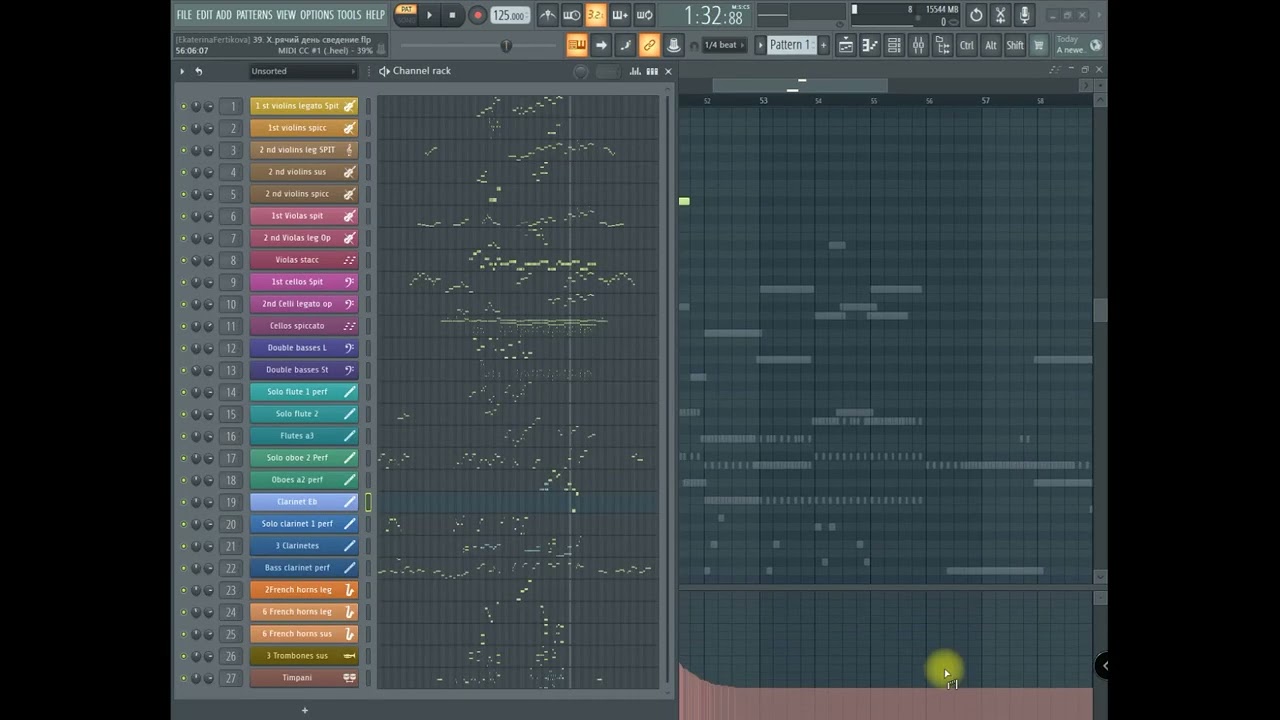This screenshot has height=720, width=1280.
Task: Click the 3 Trombones sus channel button
Action: coord(304,656)
